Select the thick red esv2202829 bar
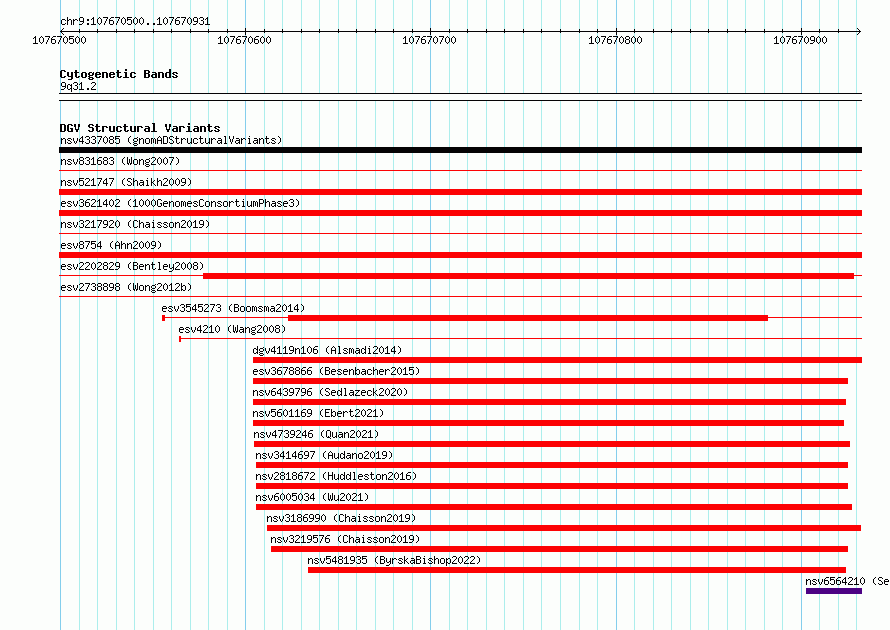 (528, 276)
